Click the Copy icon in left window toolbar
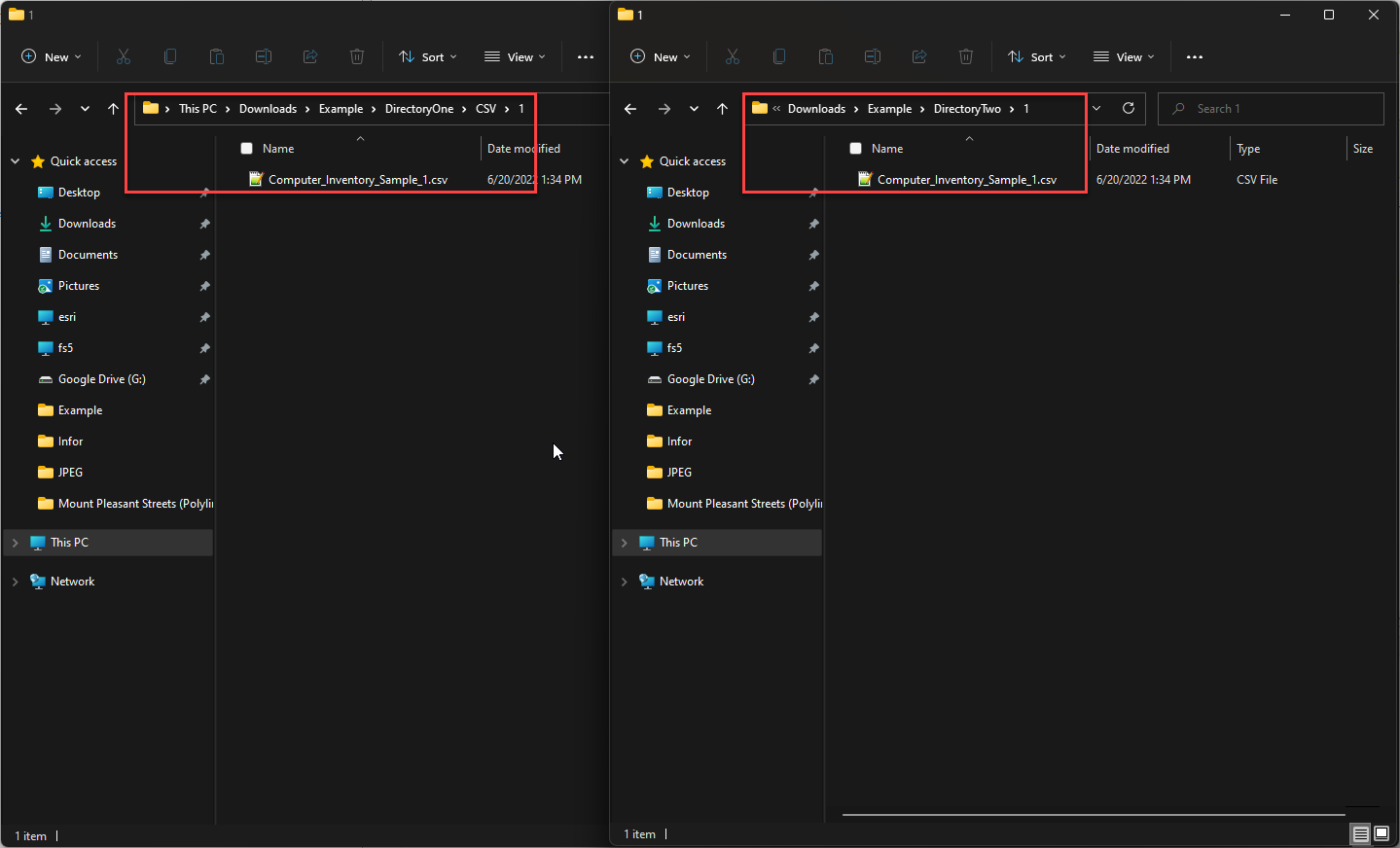This screenshot has height=848, width=1400. [x=170, y=56]
